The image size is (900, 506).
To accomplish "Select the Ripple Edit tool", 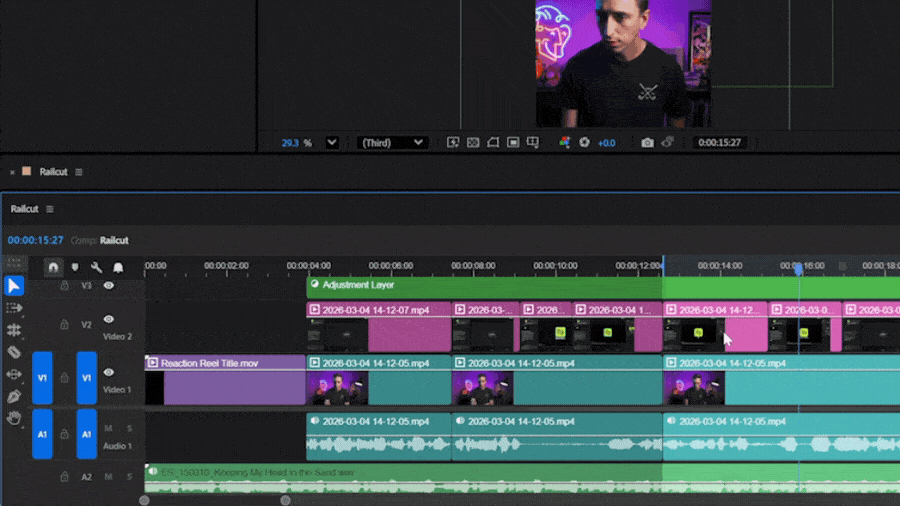I will pyautogui.click(x=14, y=330).
